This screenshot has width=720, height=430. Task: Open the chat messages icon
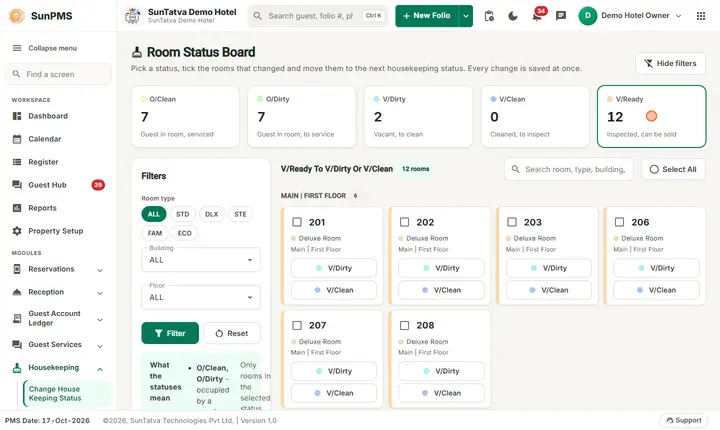pyautogui.click(x=561, y=16)
